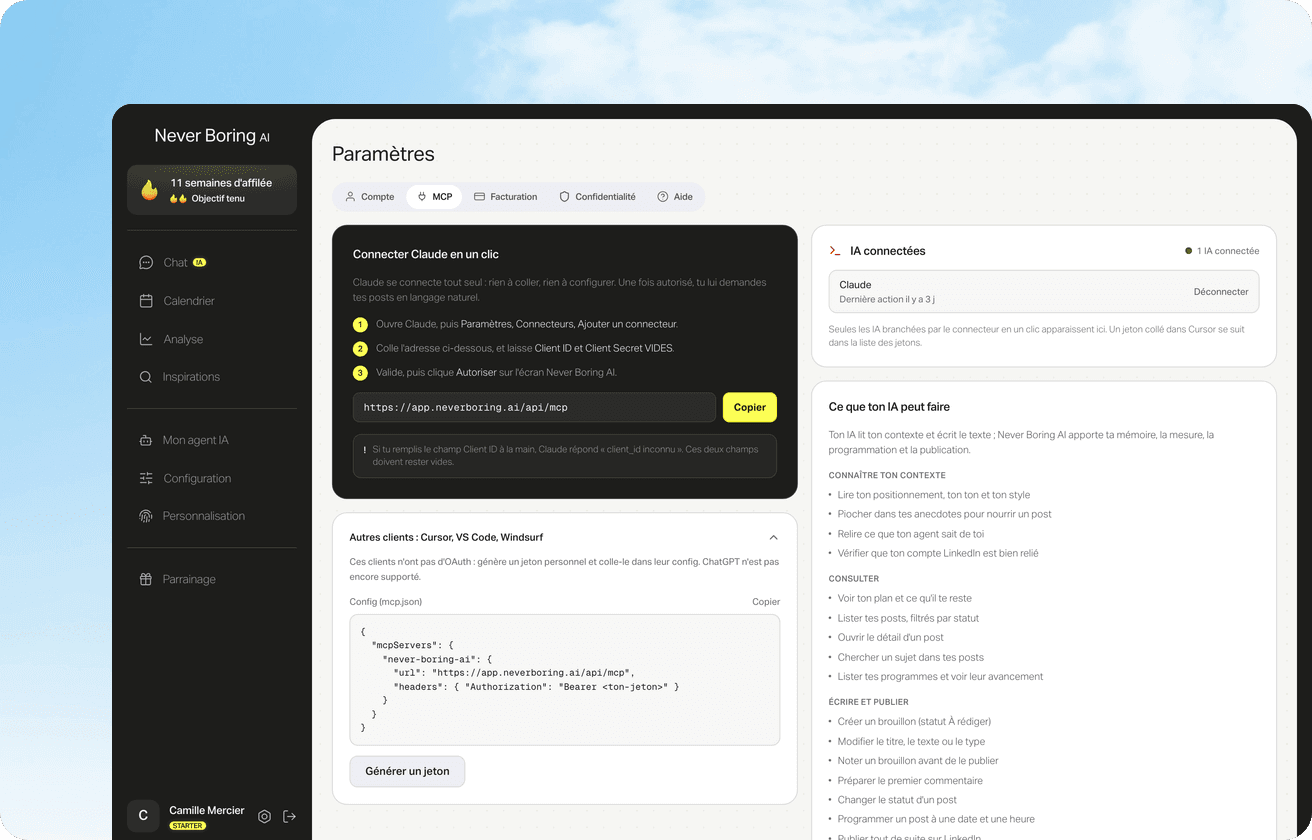Viewport: 1312px width, 840px height.
Task: Click "Noter un brouillon avant de le publier"
Action: click(918, 760)
